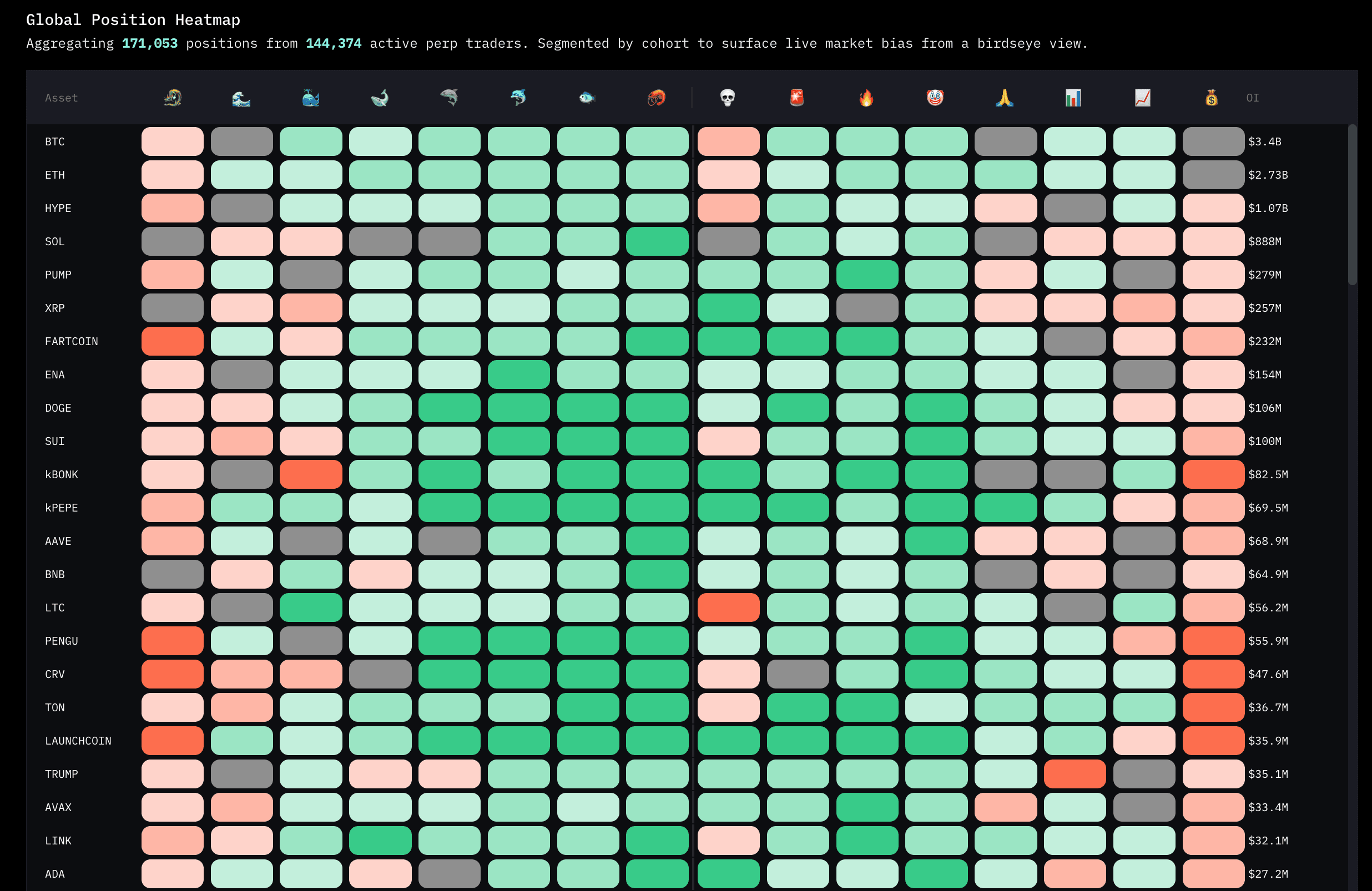This screenshot has height=891, width=1372.
Task: Click the heatmap vertical scrollbar thumb
Action: [x=1352, y=205]
